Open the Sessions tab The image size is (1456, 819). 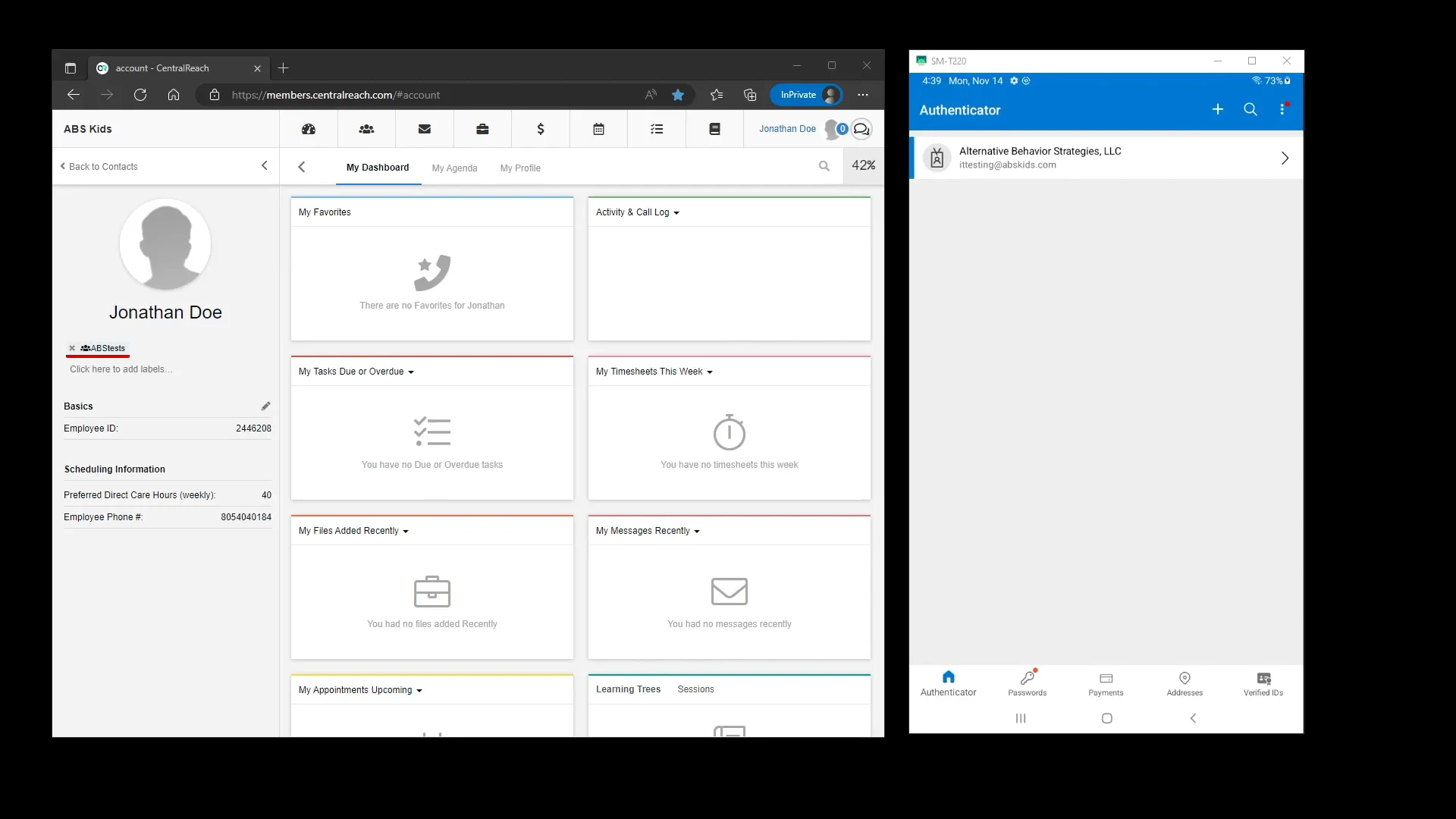(x=695, y=689)
